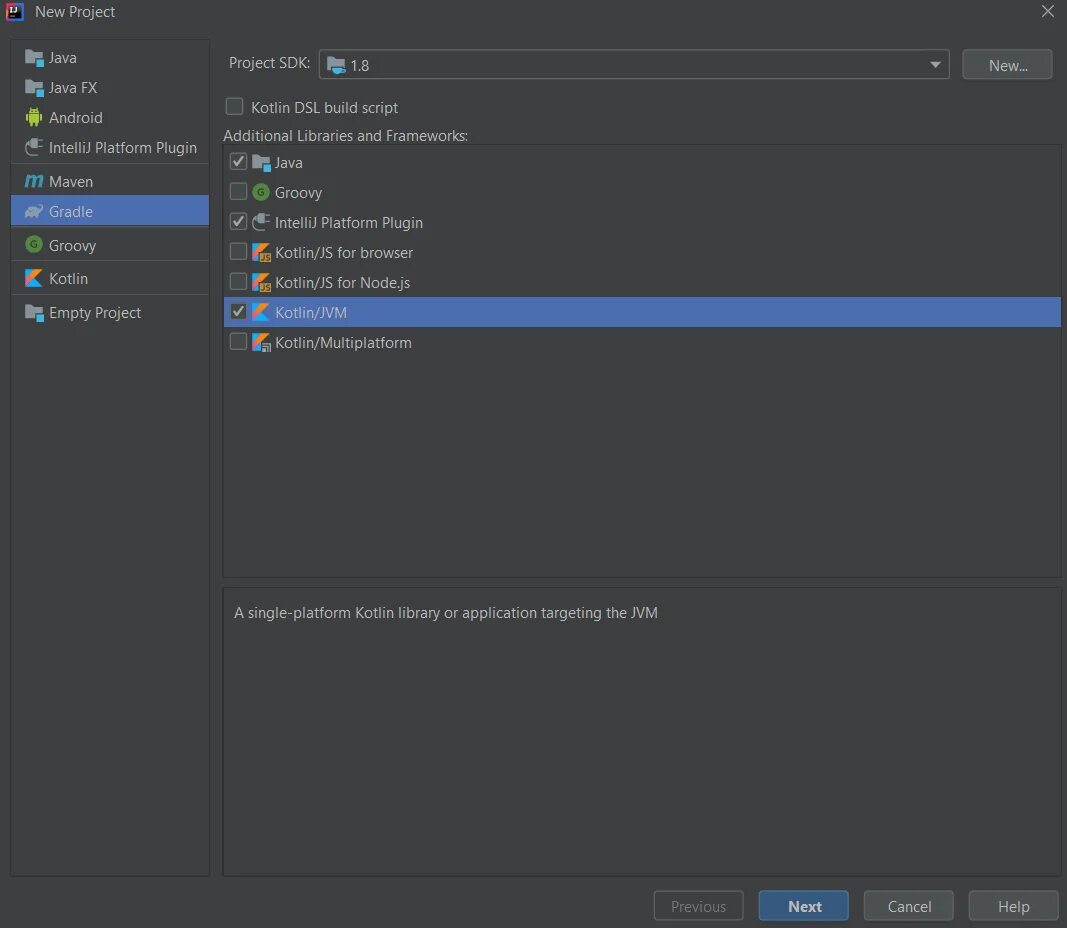Click the Groovy framework green icon
The image size is (1067, 928).
261,193
